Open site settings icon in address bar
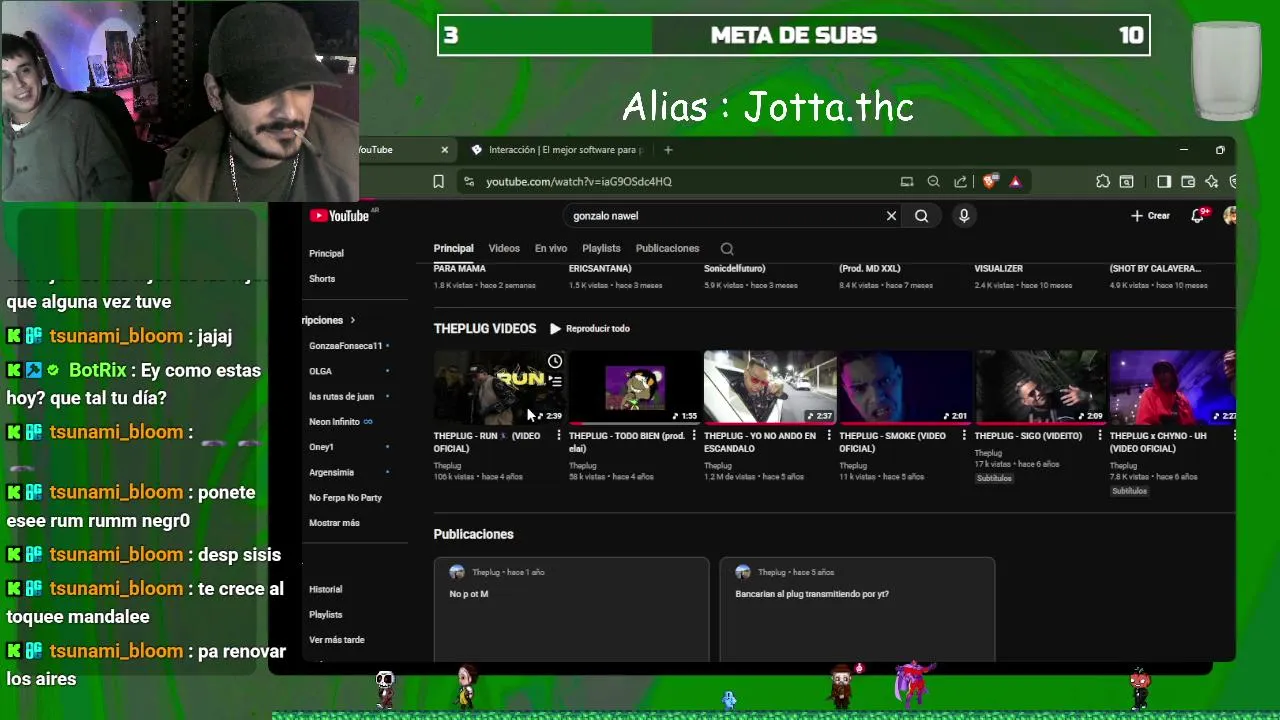This screenshot has height=720, width=1280. (468, 182)
